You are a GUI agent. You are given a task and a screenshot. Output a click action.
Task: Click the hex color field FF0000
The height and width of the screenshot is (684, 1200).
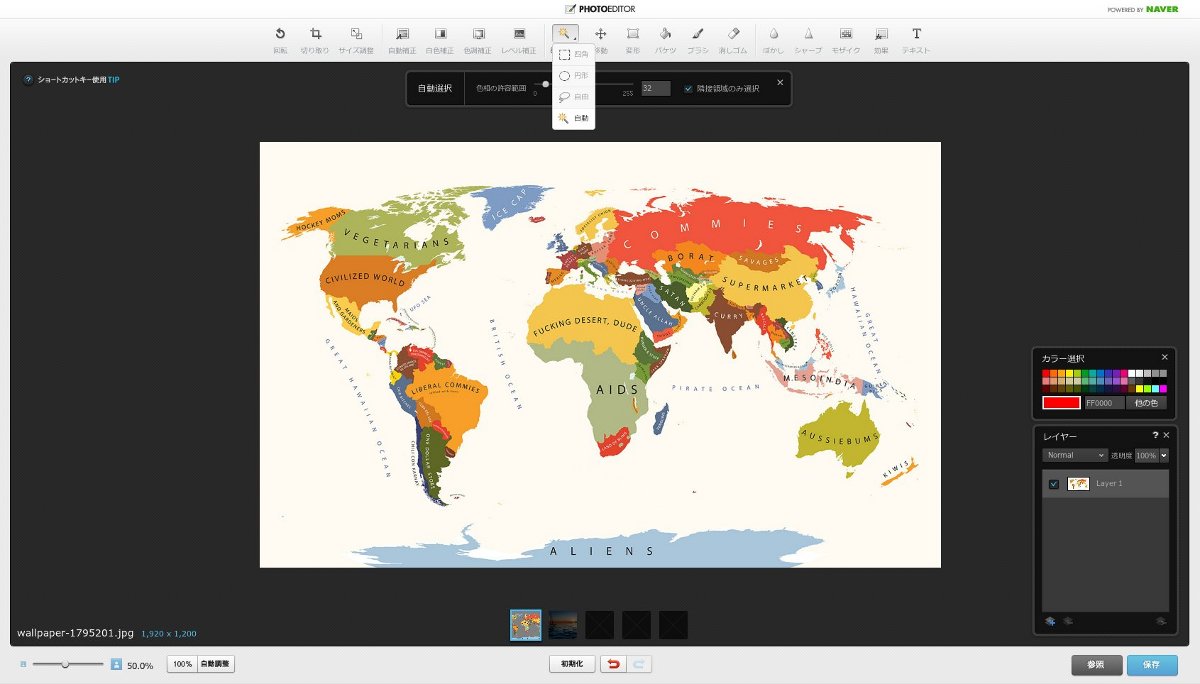[1104, 403]
